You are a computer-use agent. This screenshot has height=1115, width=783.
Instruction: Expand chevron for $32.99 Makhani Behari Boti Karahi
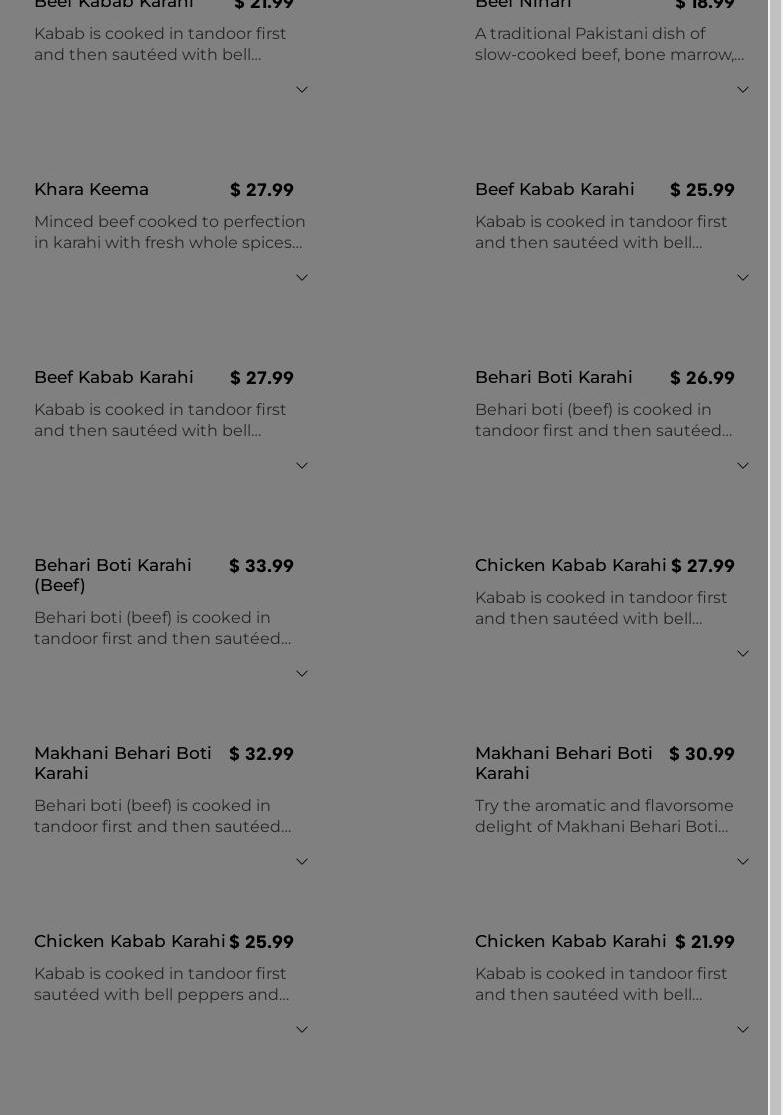(302, 862)
